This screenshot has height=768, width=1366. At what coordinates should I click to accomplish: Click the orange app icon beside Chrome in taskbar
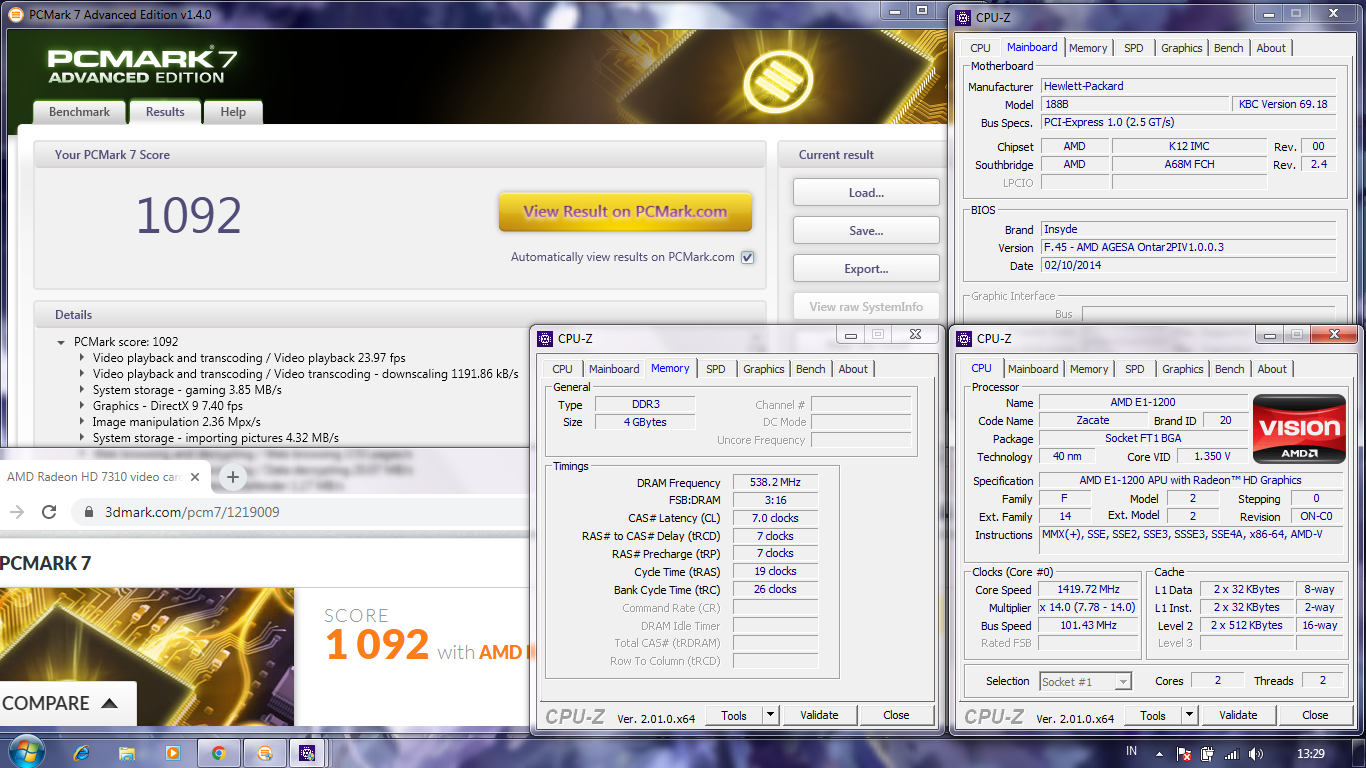click(x=264, y=753)
